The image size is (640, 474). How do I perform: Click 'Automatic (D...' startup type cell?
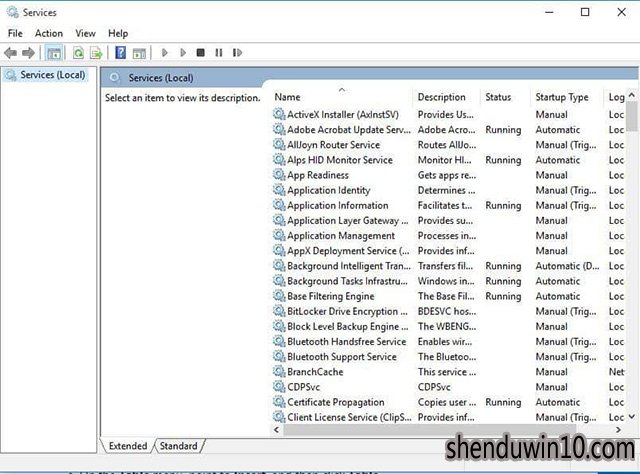567,266
